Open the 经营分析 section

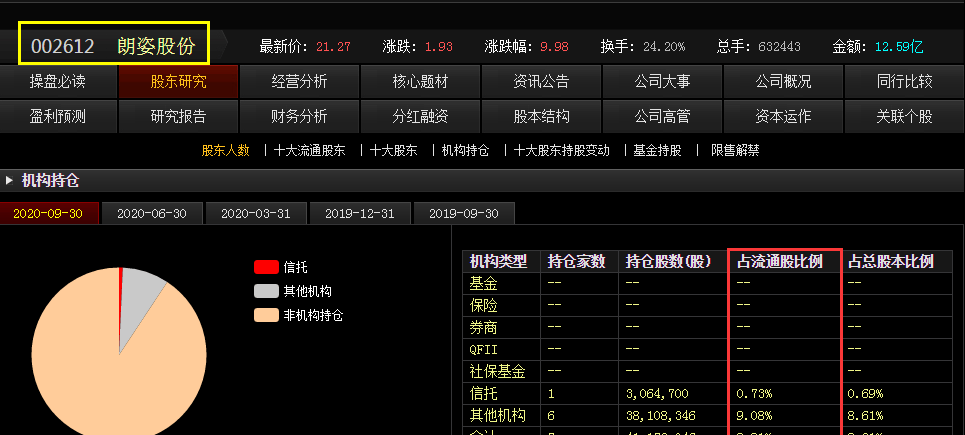(299, 81)
